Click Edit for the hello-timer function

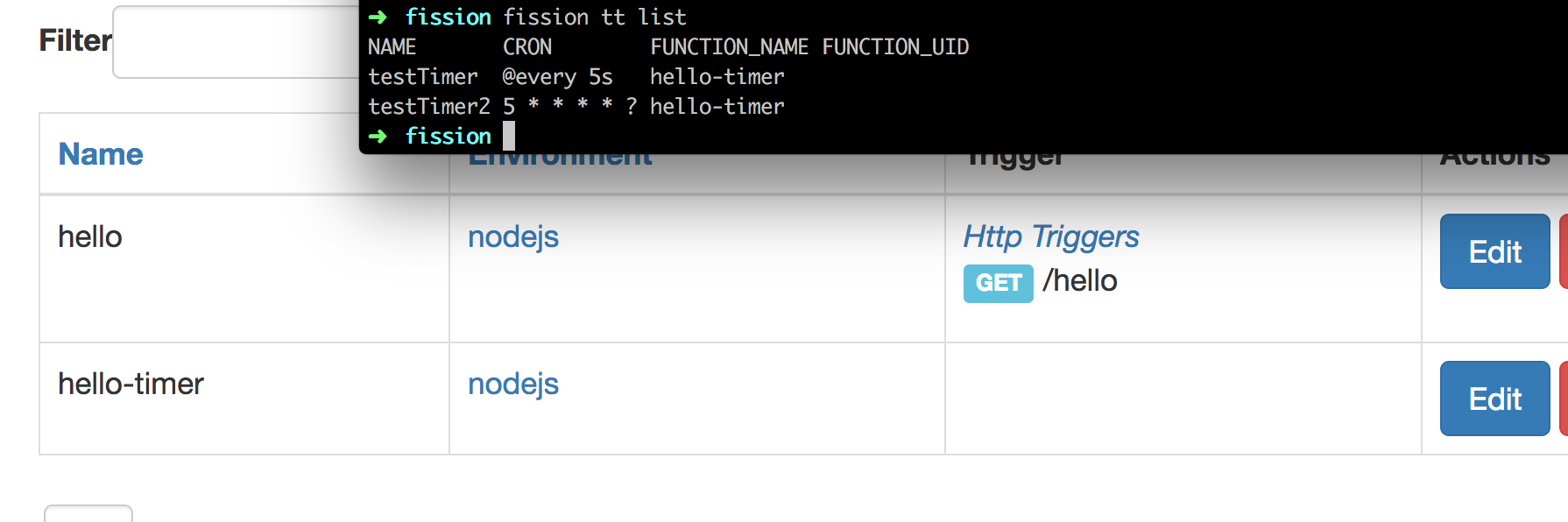pos(1494,399)
